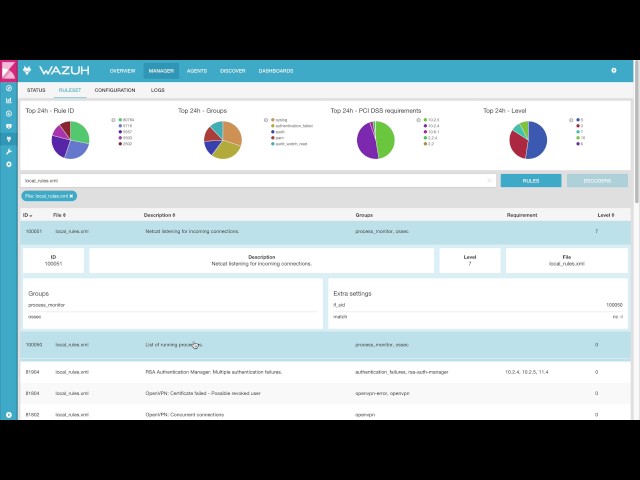Screen dimensions: 640x480
Task: Select the Ruleset subtab
Action: click(70, 90)
